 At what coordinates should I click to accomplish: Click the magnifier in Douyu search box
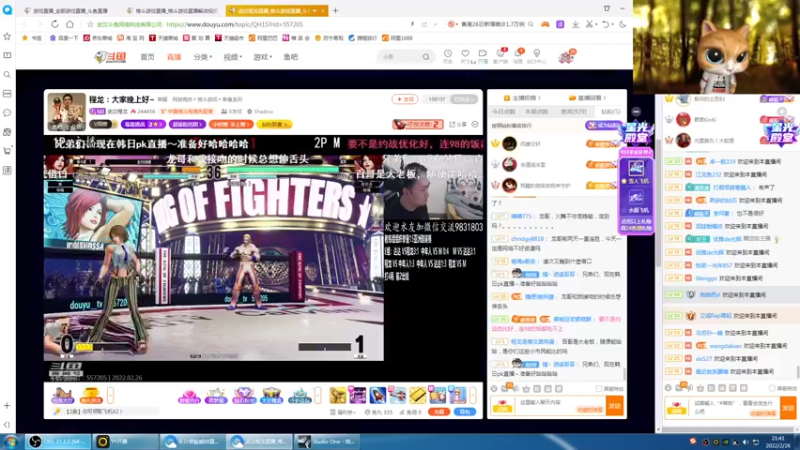(x=426, y=57)
